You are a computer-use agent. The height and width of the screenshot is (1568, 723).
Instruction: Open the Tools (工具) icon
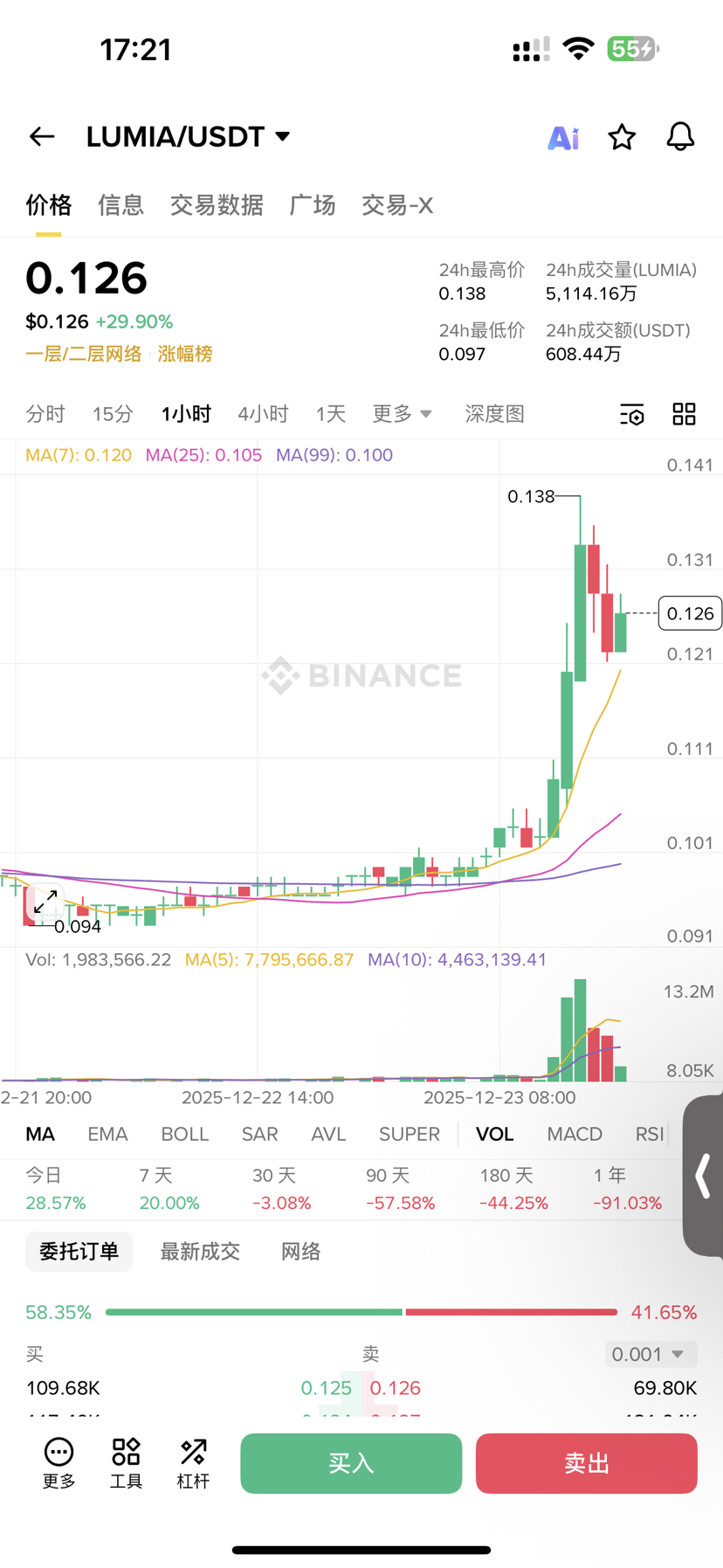pyautogui.click(x=126, y=1463)
